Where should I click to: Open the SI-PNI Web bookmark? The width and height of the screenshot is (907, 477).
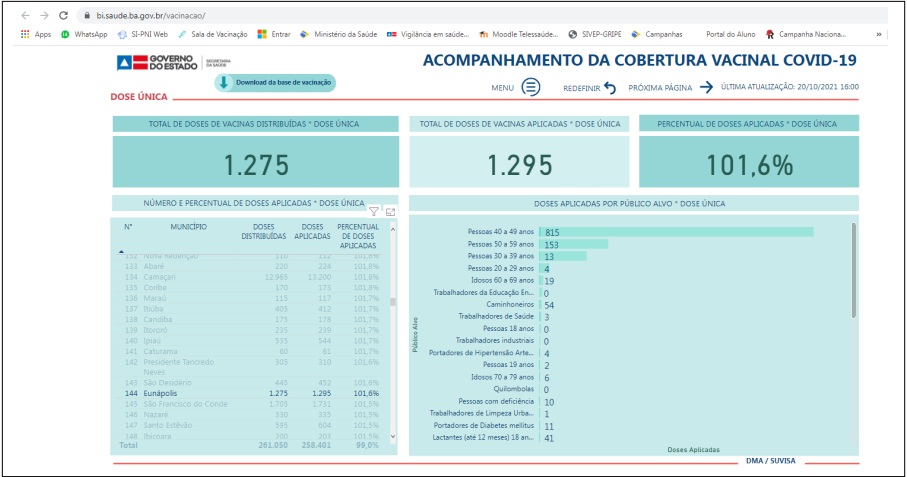point(141,34)
